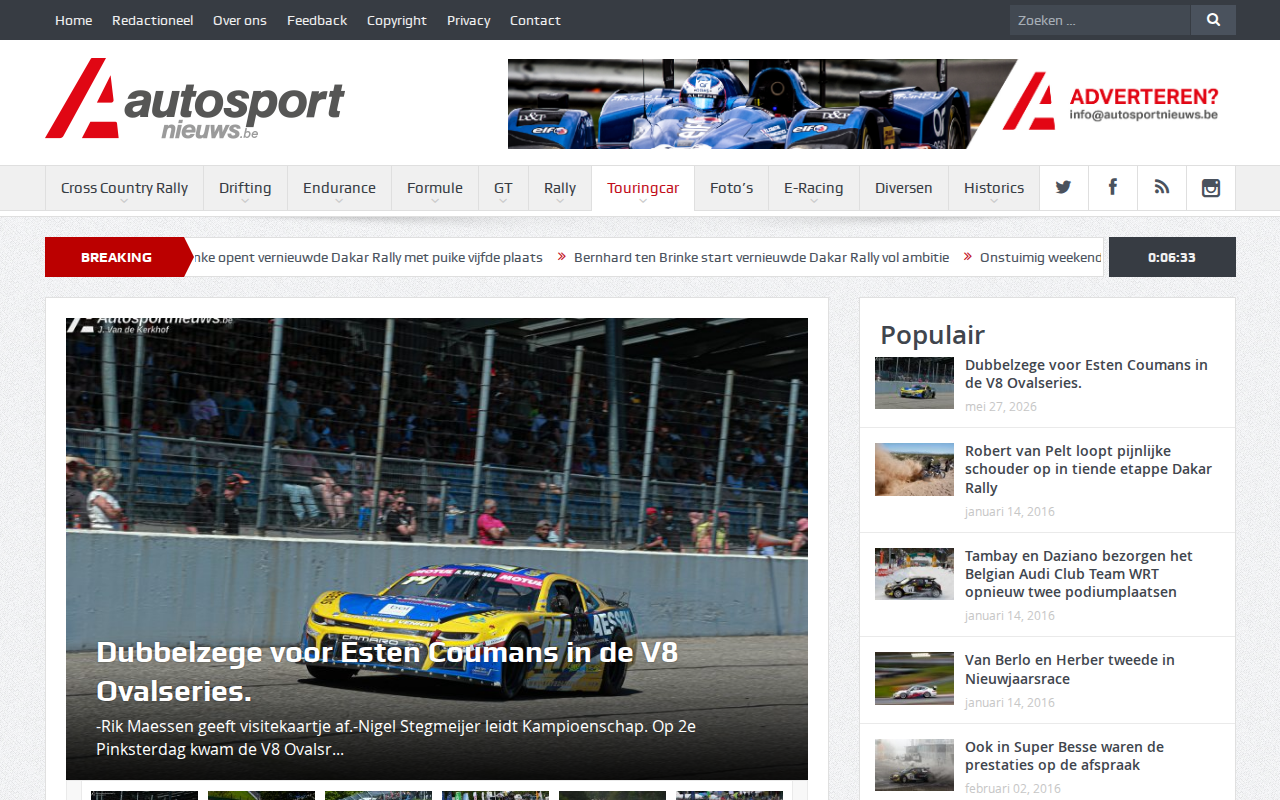Viewport: 1280px width, 800px height.
Task: Open article Van Berlo en Herber tweede
Action: click(1070, 669)
